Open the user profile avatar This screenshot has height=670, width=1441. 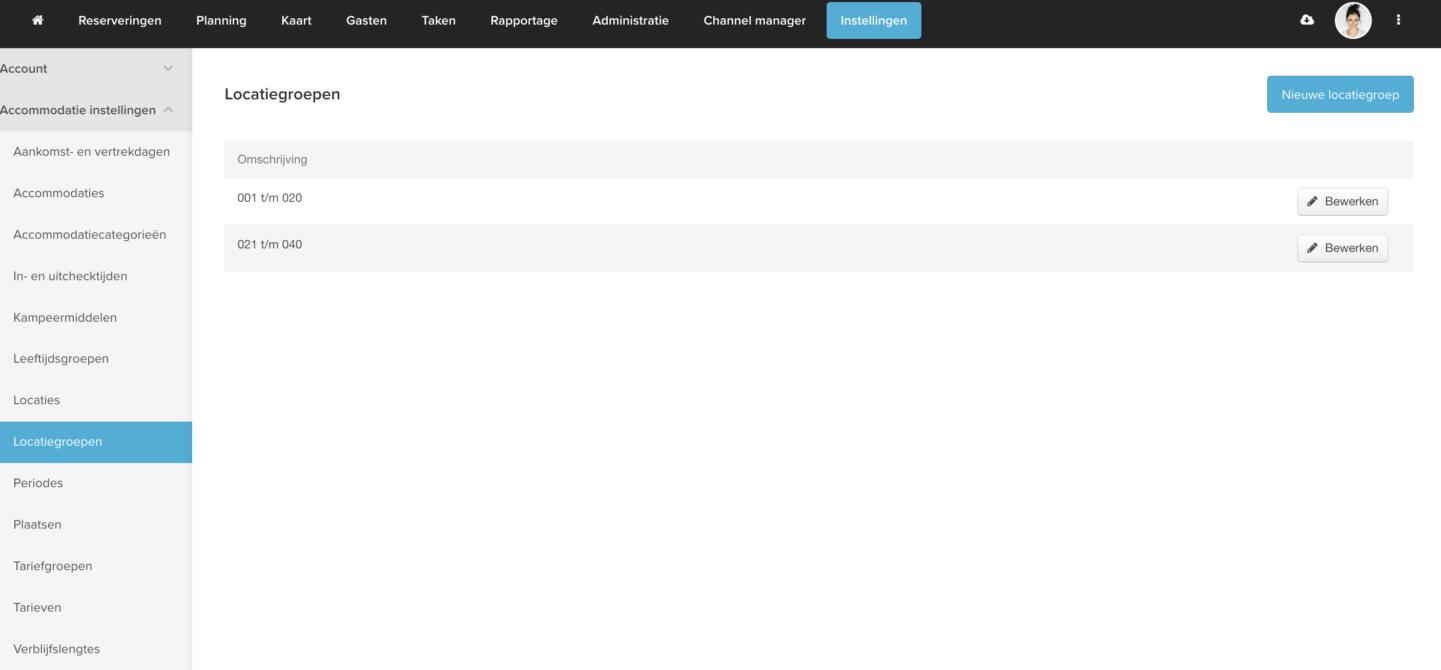coord(1353,21)
